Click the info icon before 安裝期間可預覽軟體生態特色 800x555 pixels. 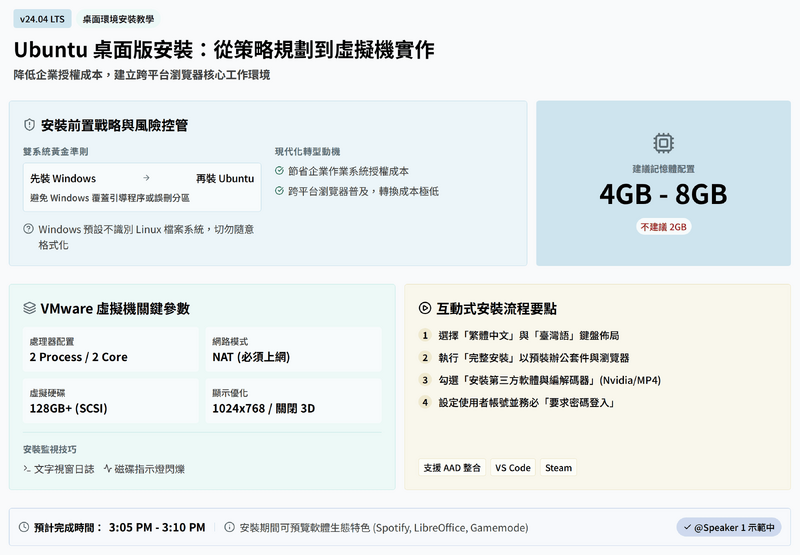(229, 527)
